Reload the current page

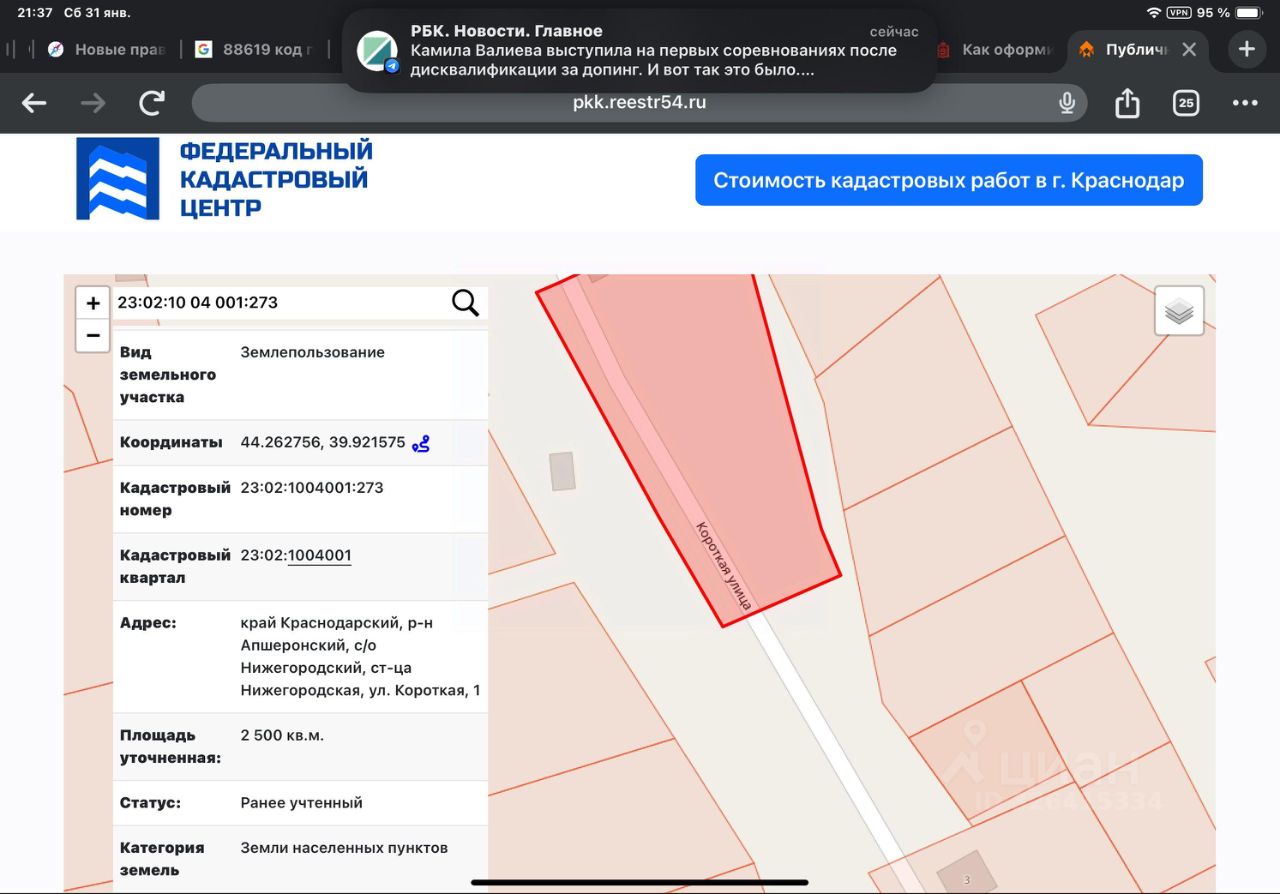coord(152,102)
